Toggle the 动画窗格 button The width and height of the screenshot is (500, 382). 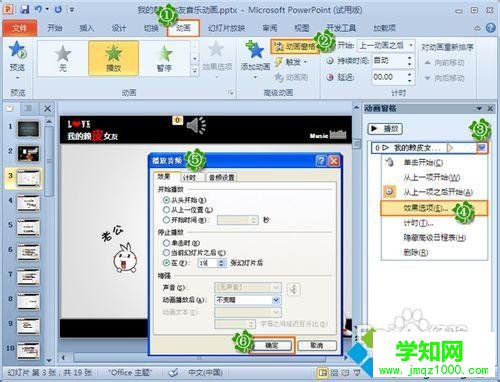pos(295,46)
